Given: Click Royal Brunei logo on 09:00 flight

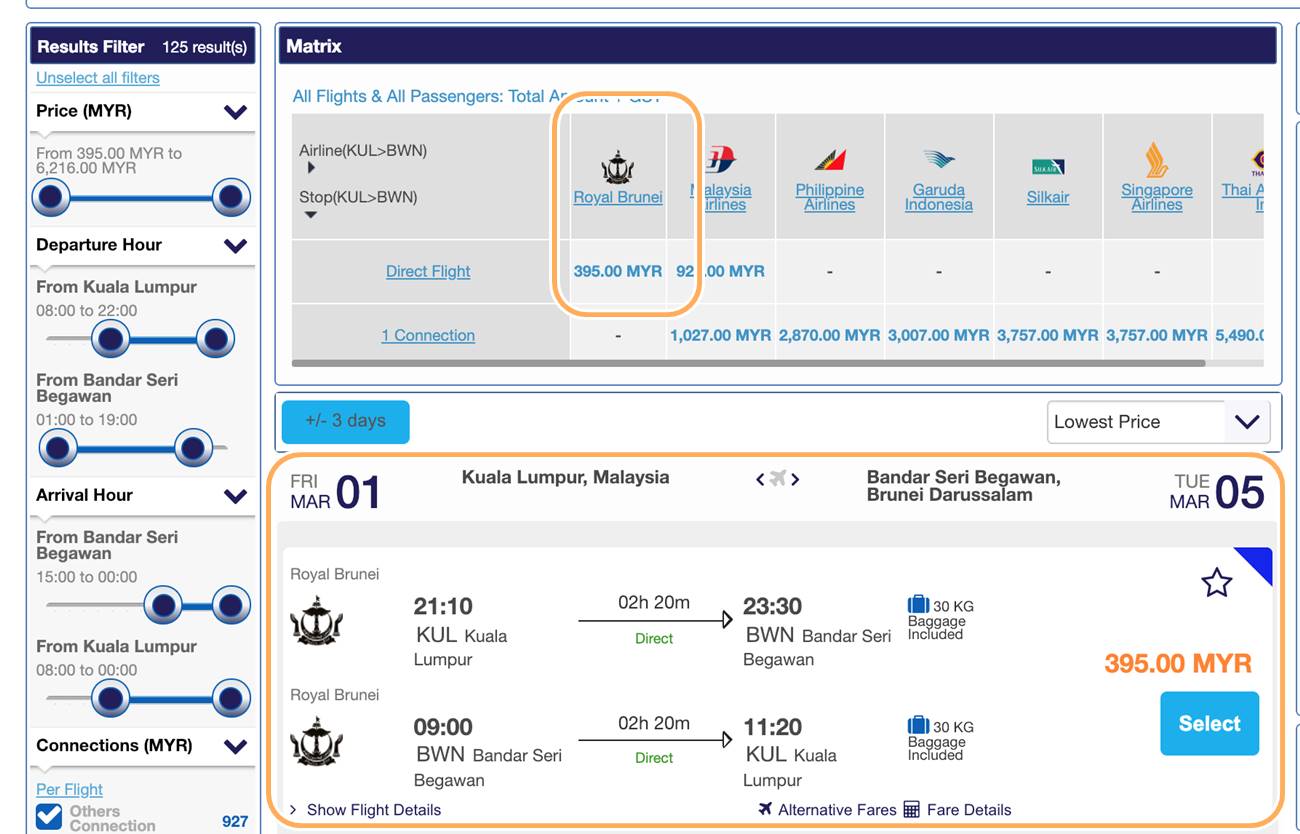Looking at the screenshot, I should pyautogui.click(x=316, y=742).
